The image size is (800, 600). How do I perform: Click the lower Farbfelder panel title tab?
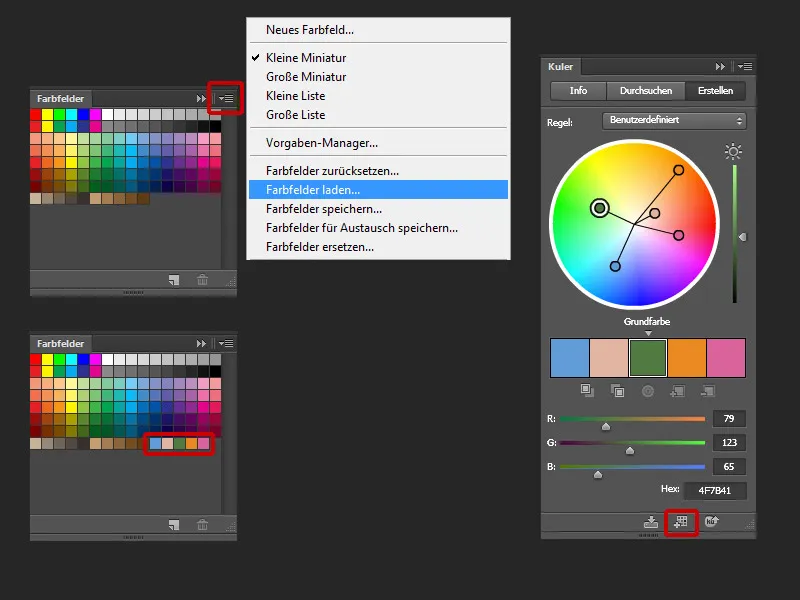point(60,343)
